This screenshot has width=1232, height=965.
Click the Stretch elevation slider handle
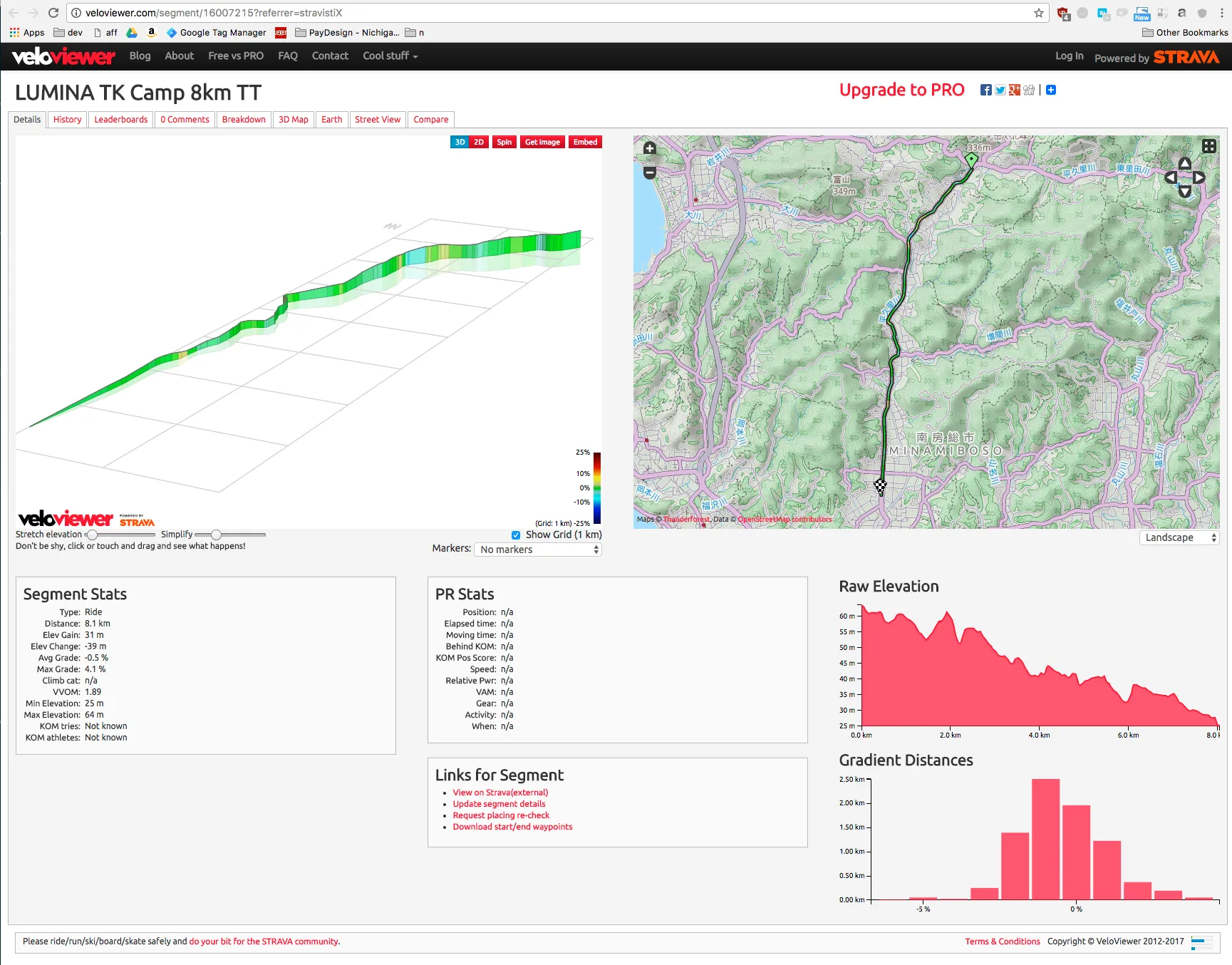92,535
